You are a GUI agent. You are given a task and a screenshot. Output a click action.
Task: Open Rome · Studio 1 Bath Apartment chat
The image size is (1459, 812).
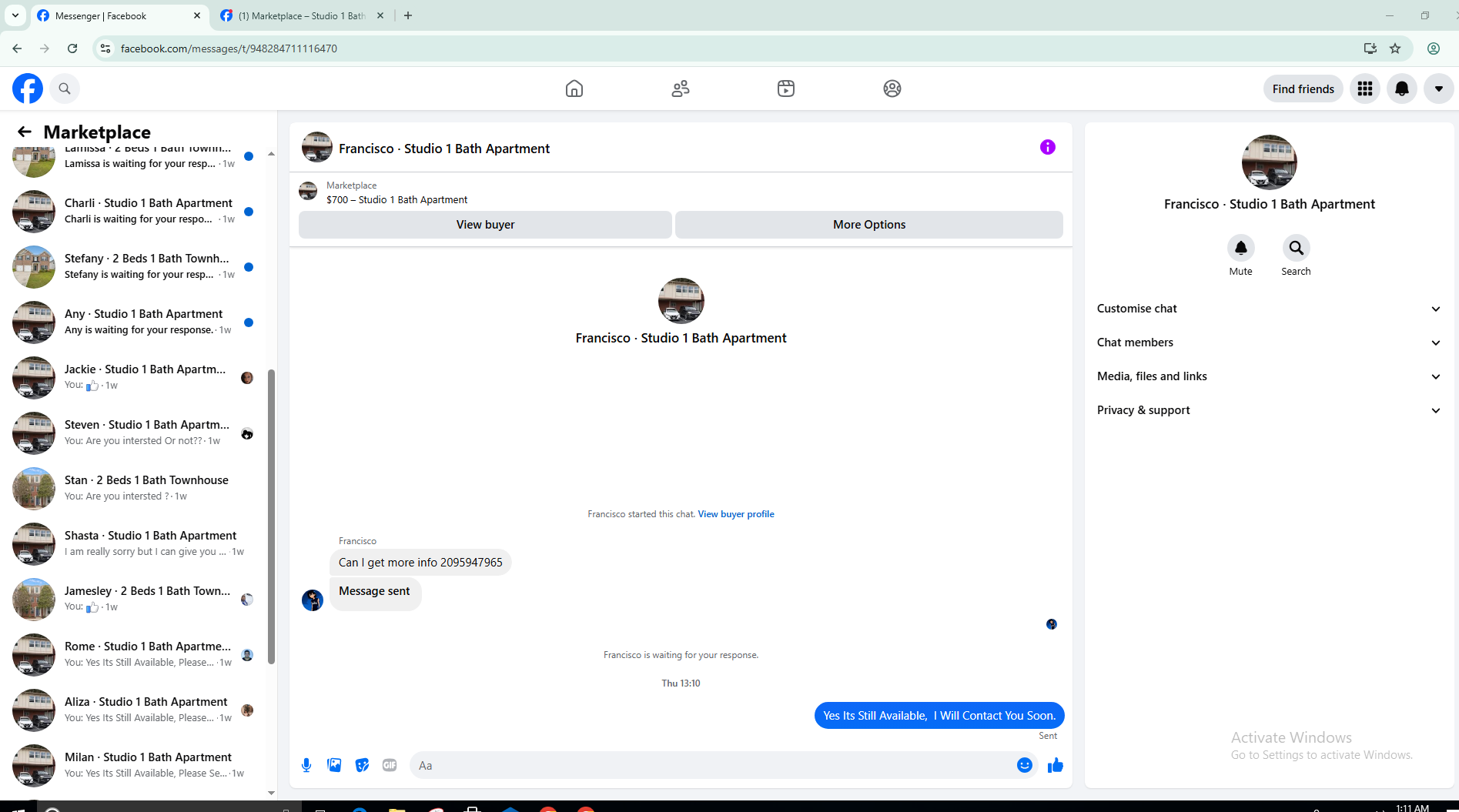click(x=135, y=654)
